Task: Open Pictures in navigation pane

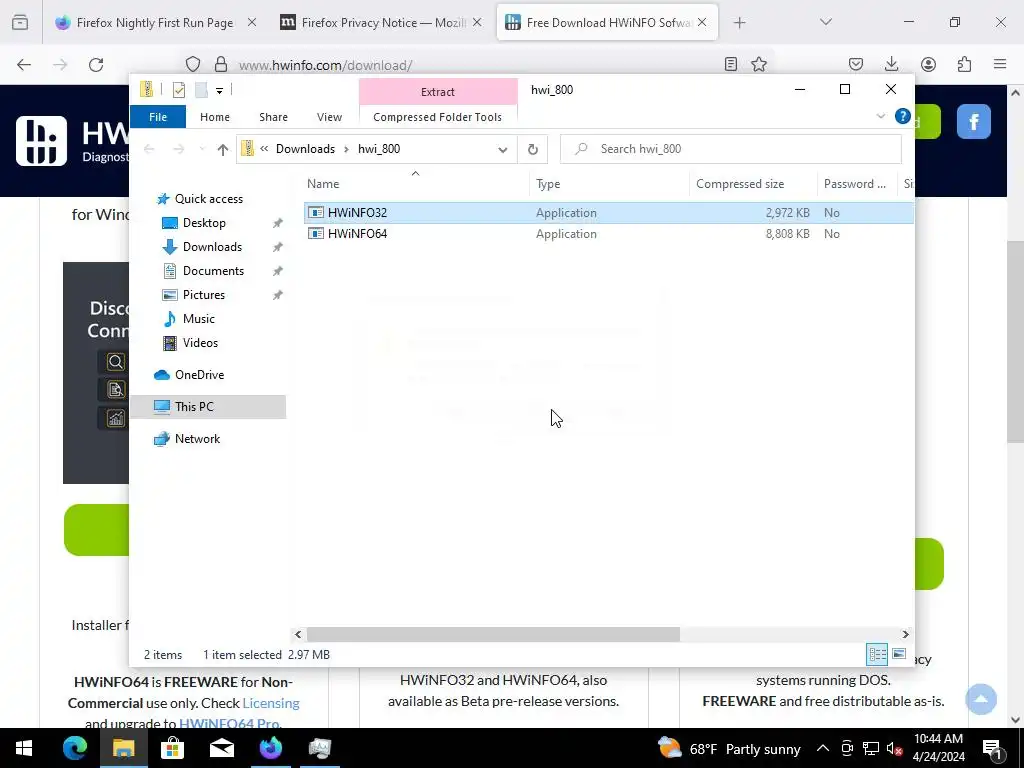Action: (x=204, y=295)
